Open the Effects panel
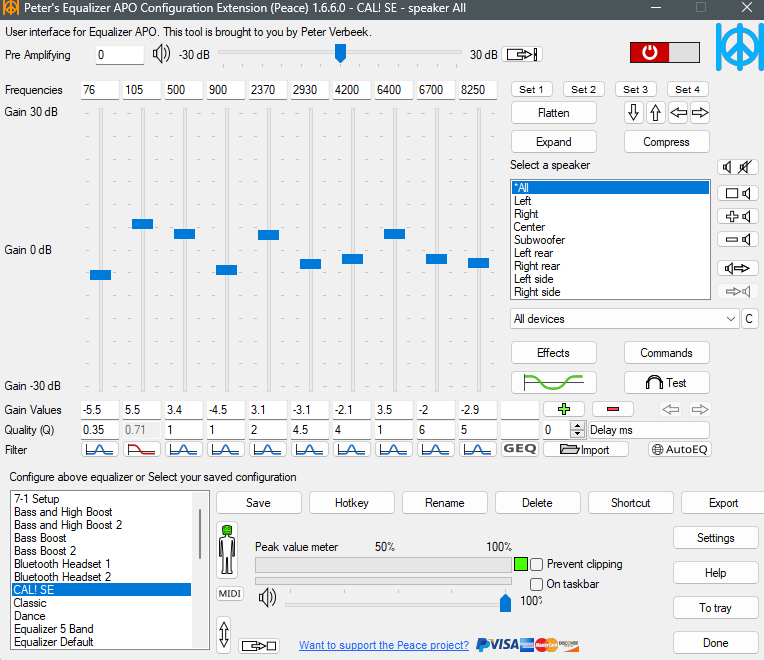The height and width of the screenshot is (660, 764). (x=554, y=353)
